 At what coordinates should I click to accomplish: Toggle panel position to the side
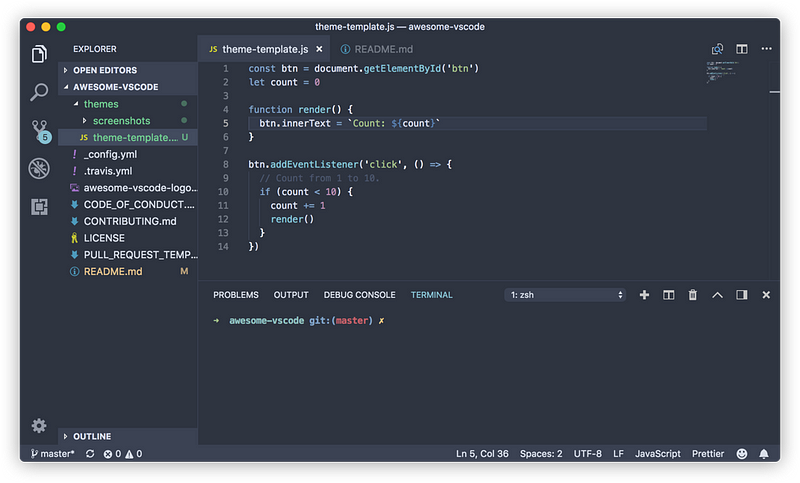741,295
